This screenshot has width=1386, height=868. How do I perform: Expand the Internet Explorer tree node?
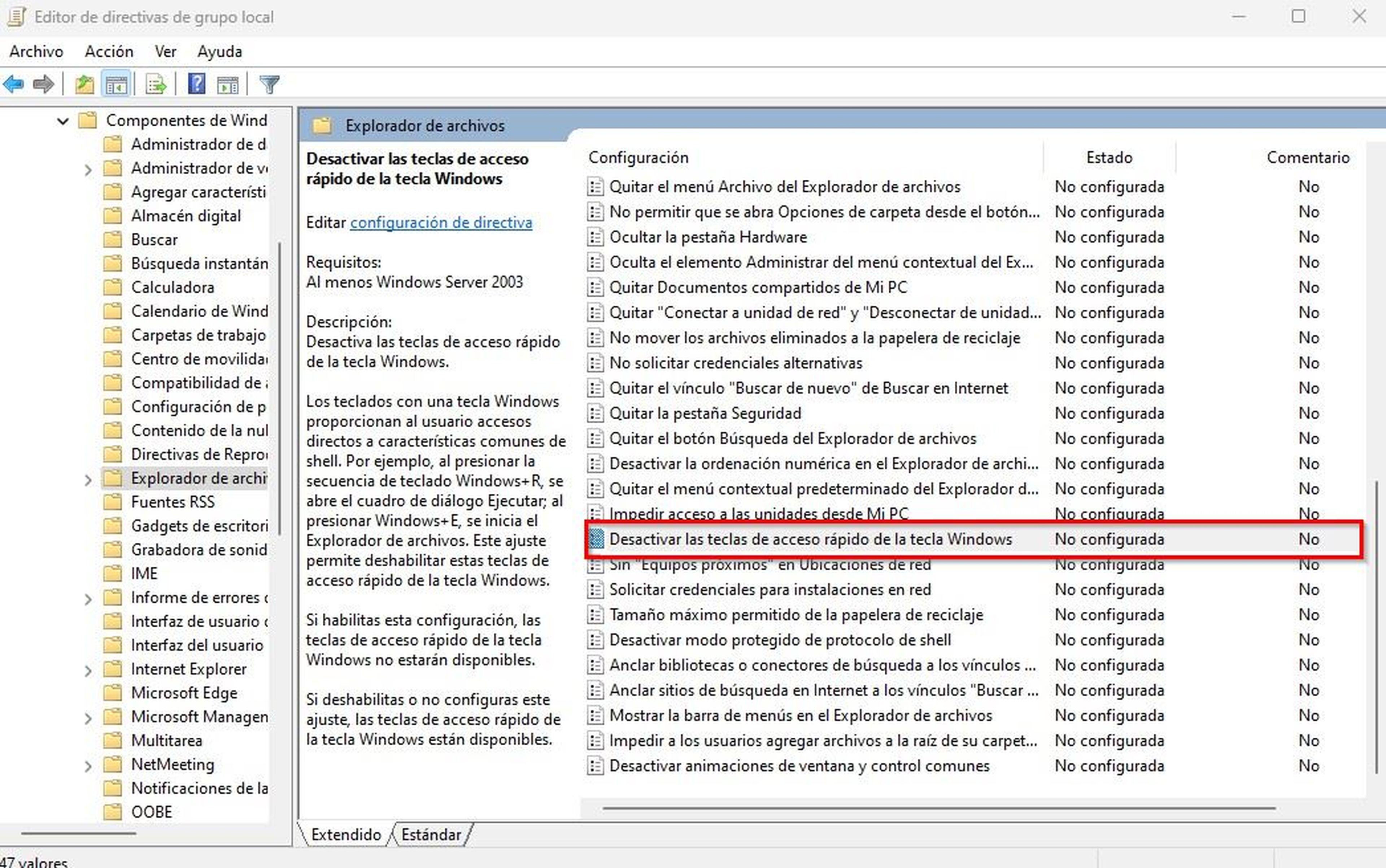click(88, 671)
